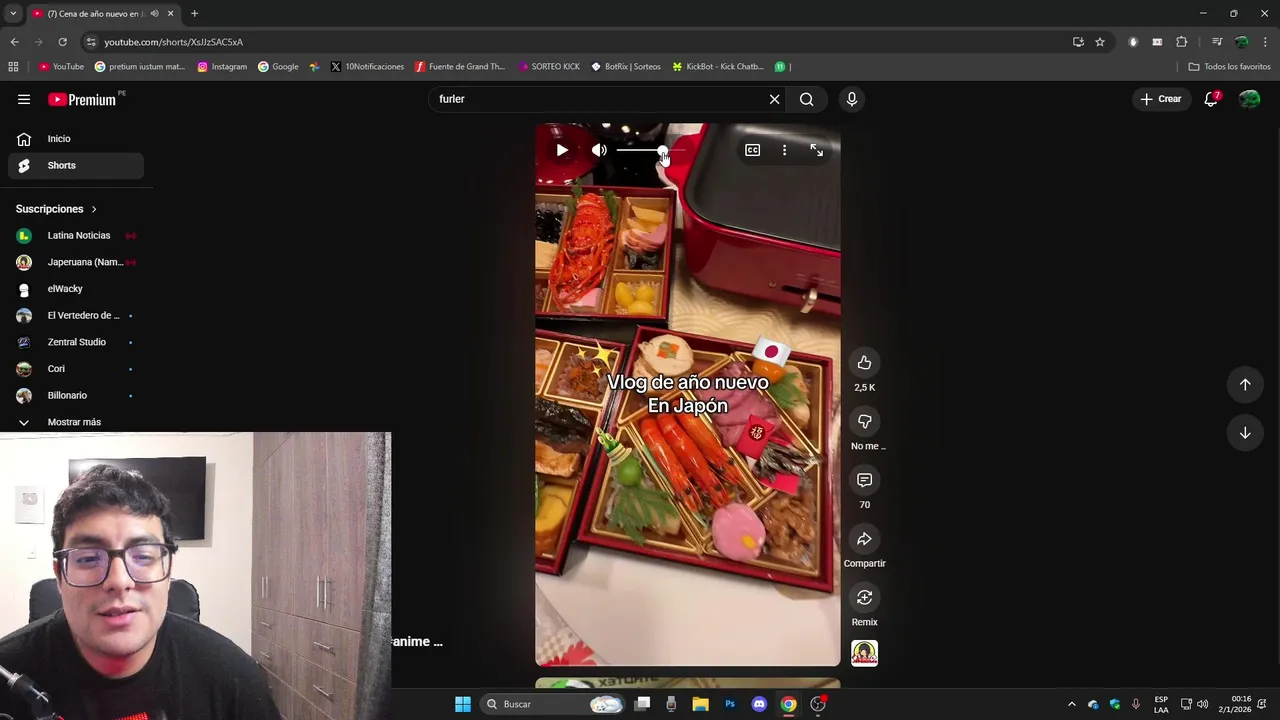Start voice search with microphone

click(x=852, y=99)
